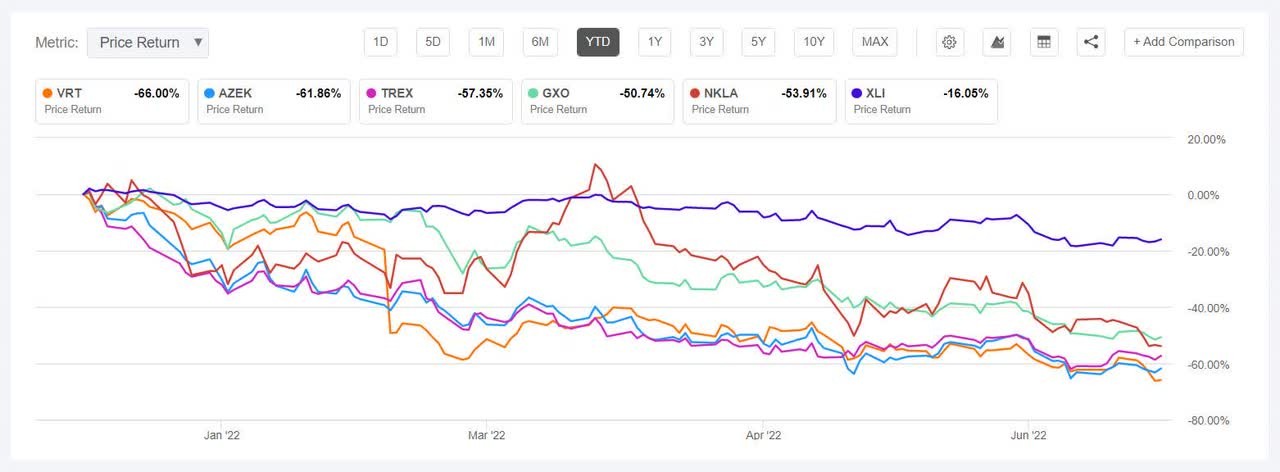Open chart settings gear icon
The image size is (1280, 472).
point(949,42)
